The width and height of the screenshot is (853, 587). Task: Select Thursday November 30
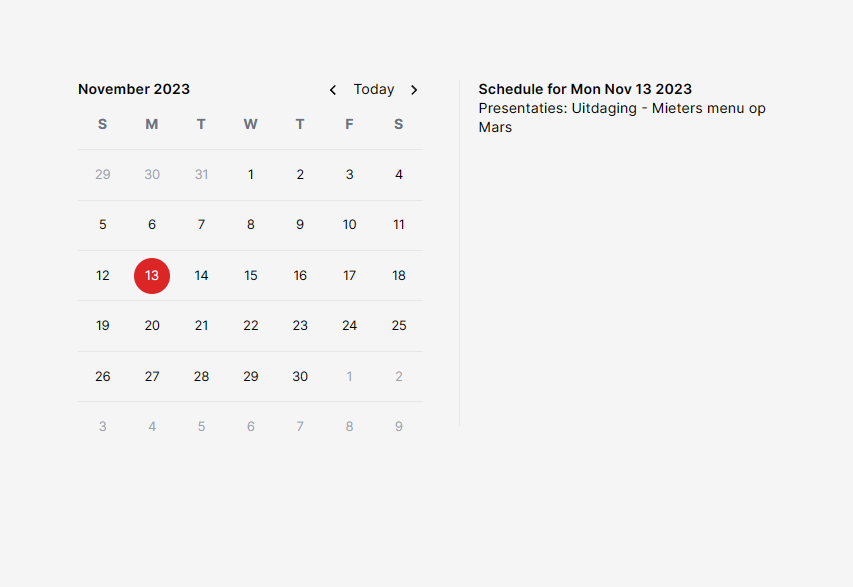click(x=300, y=376)
